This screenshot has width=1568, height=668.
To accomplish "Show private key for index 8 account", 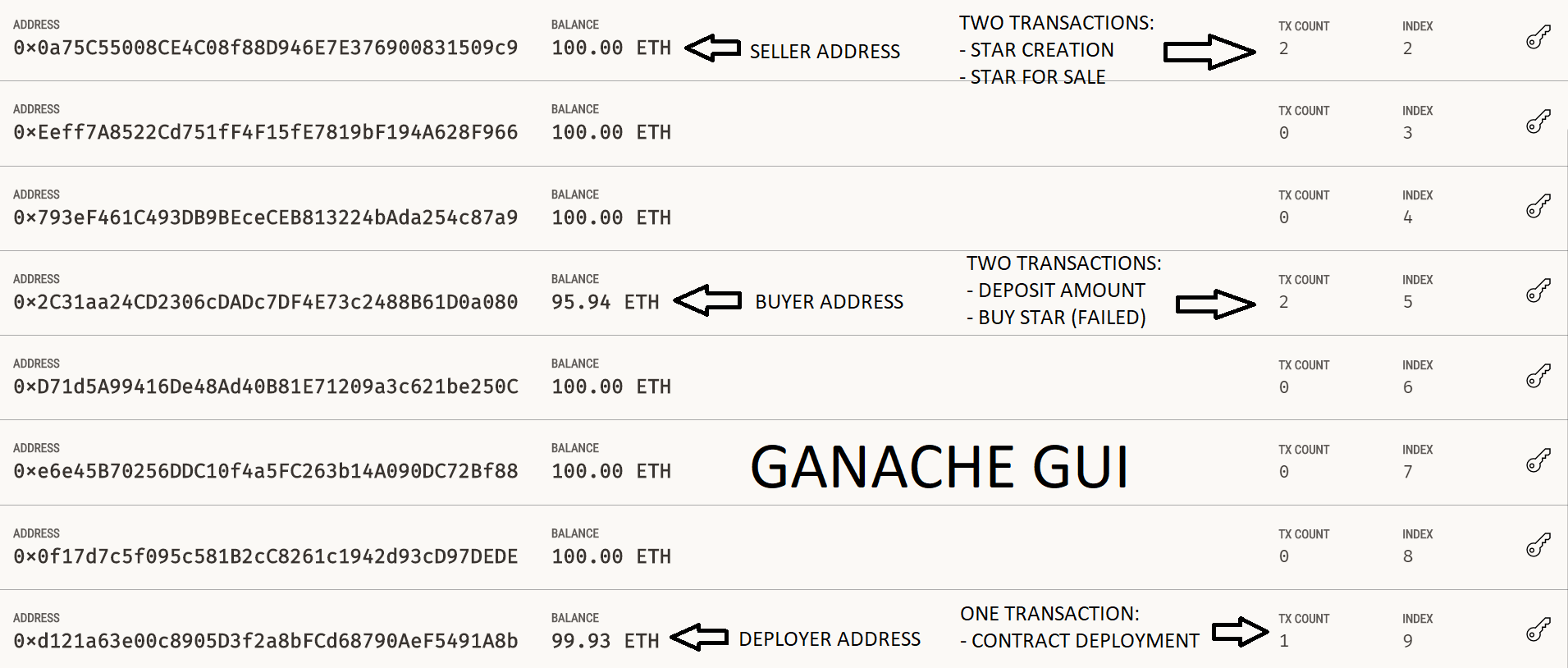I will pyautogui.click(x=1538, y=545).
